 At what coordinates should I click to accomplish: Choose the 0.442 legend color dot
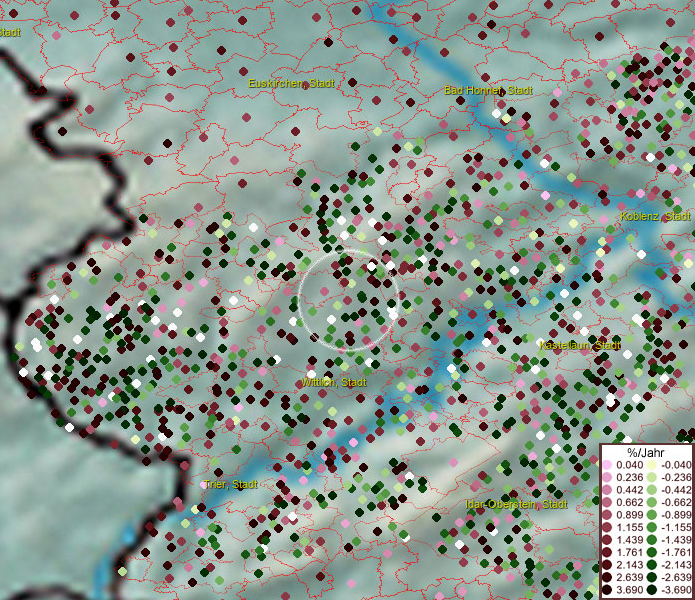[x=608, y=490]
